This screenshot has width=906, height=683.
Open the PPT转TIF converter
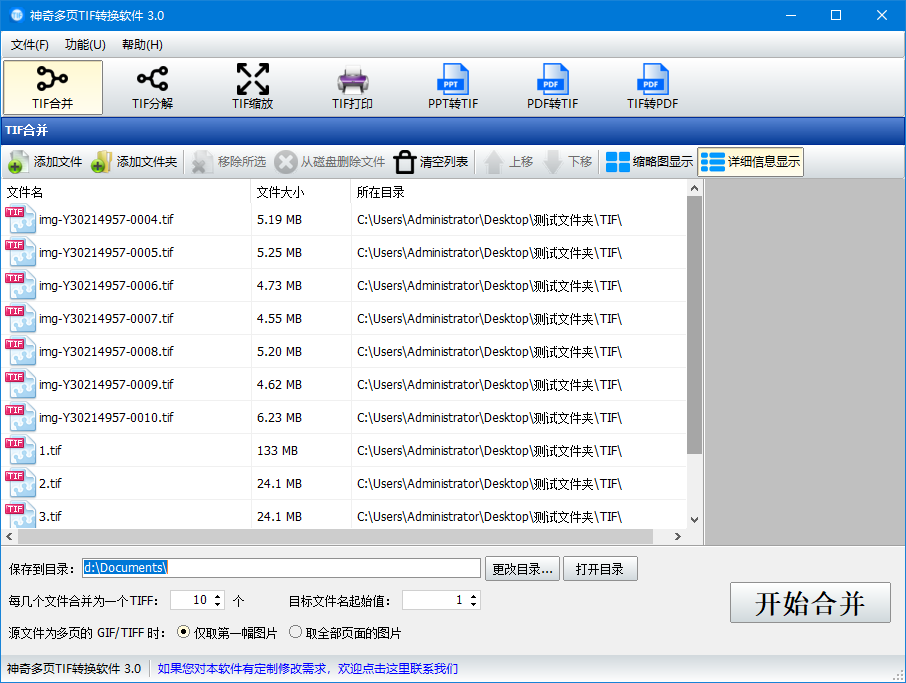452,87
